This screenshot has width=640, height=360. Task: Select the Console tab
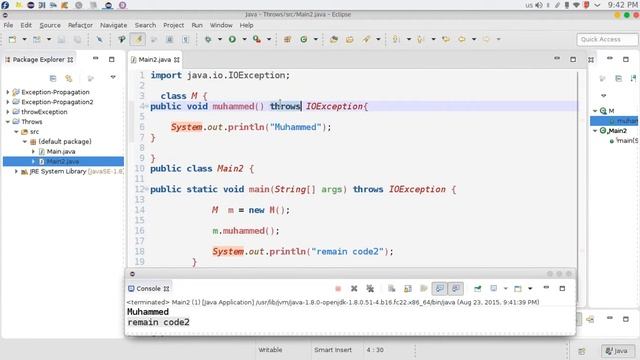pos(148,289)
